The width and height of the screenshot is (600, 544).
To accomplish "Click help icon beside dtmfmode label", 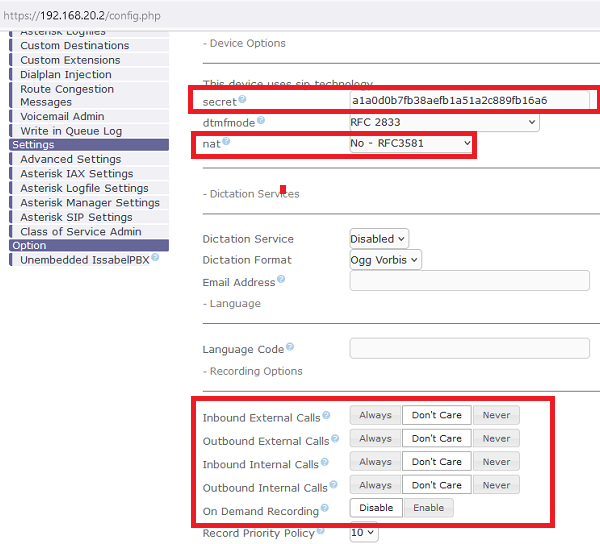I will (261, 121).
